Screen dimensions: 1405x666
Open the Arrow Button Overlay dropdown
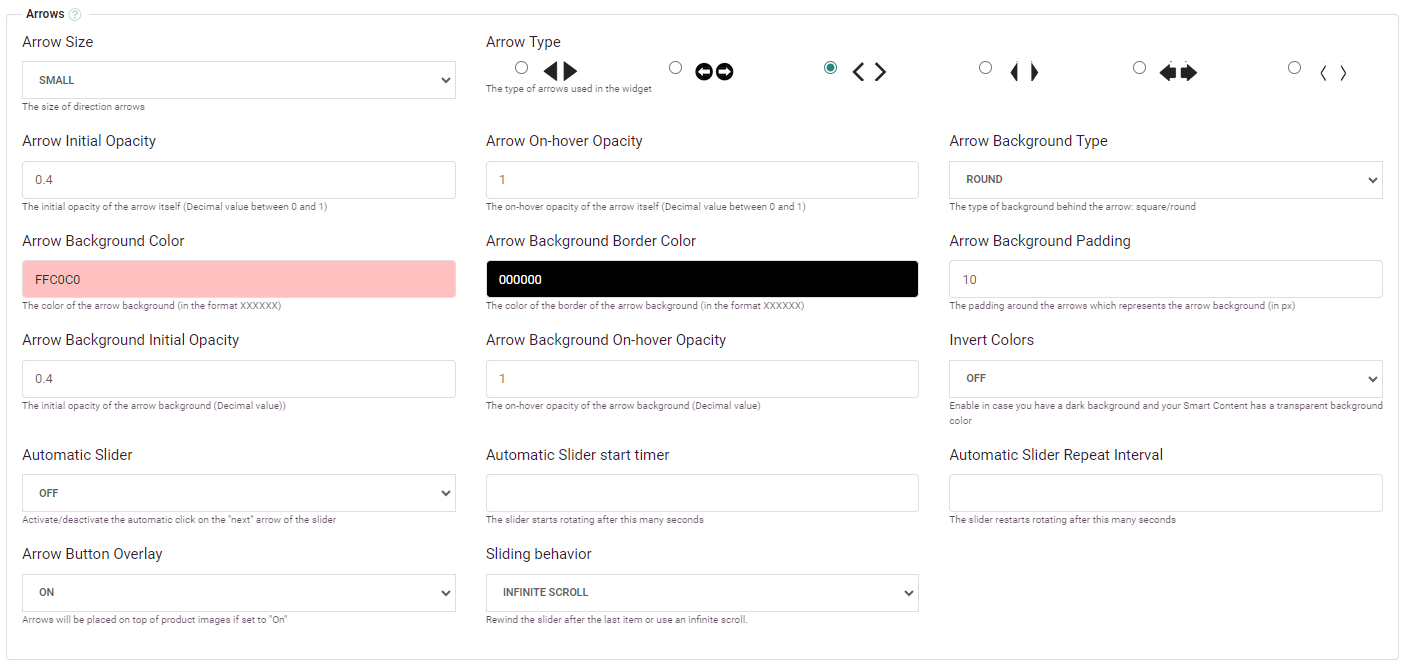[x=238, y=593]
